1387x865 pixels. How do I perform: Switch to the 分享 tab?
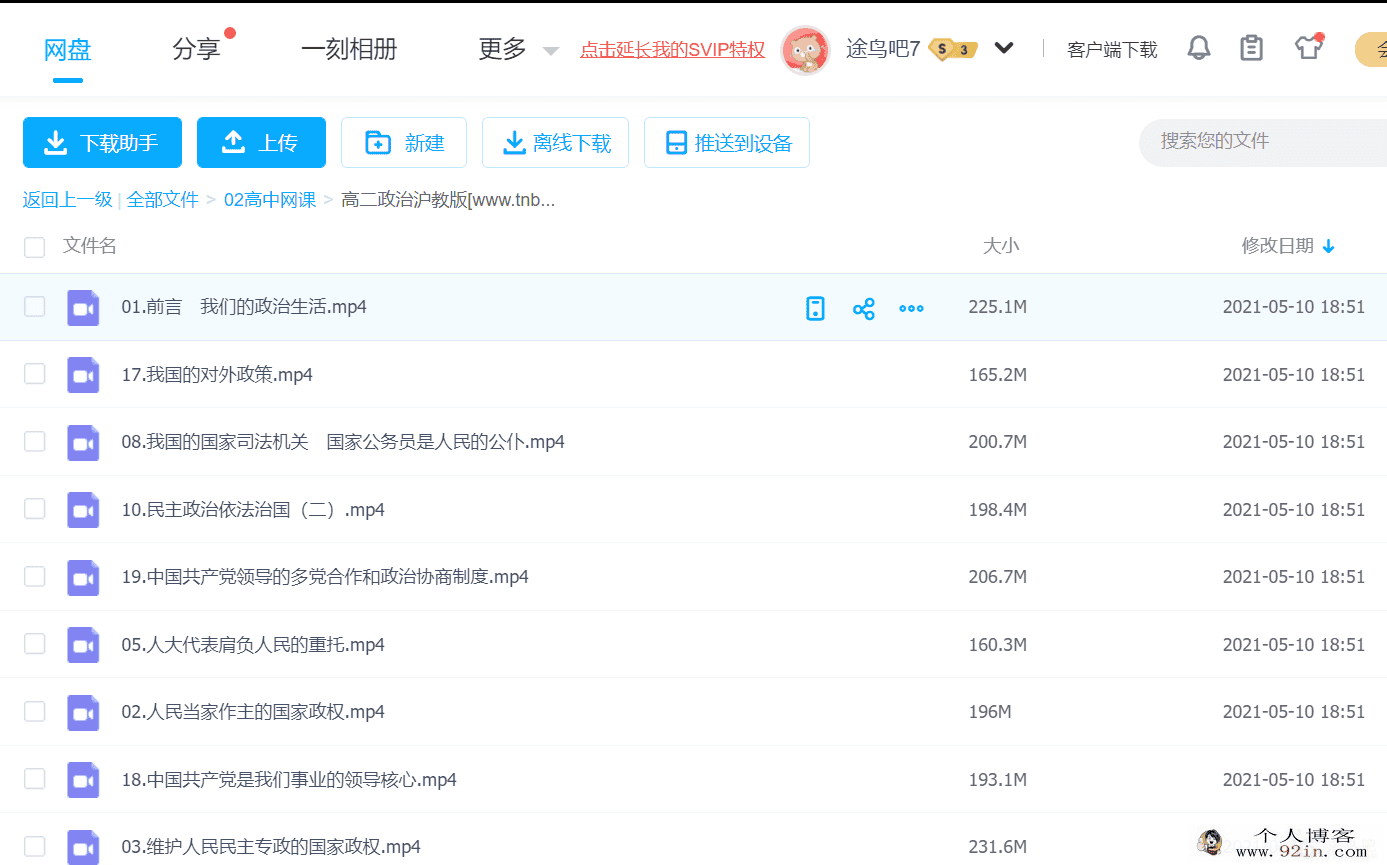click(x=196, y=49)
